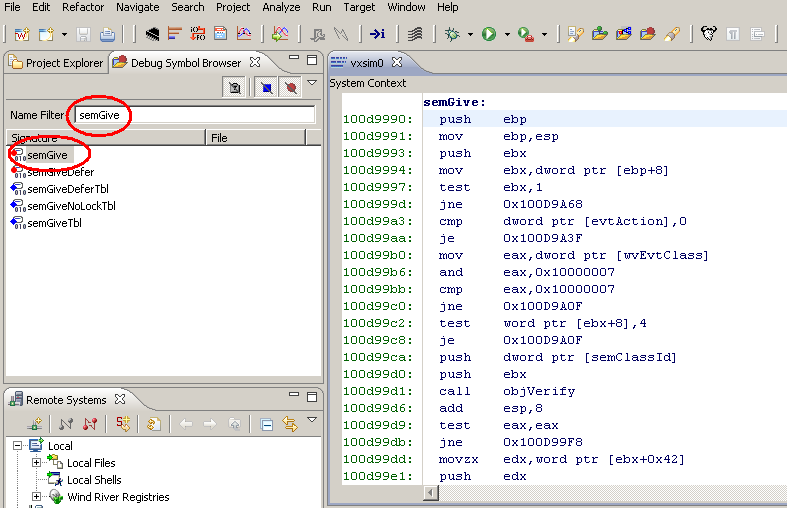Open the Navigate menu
Image resolution: width=787 pixels, height=508 pixels.
[x=138, y=7]
